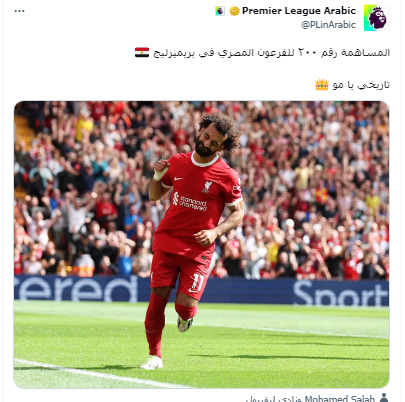This screenshot has height=402, width=405.
Task: Click the number 11 on player's shorts
Action: [197, 282]
